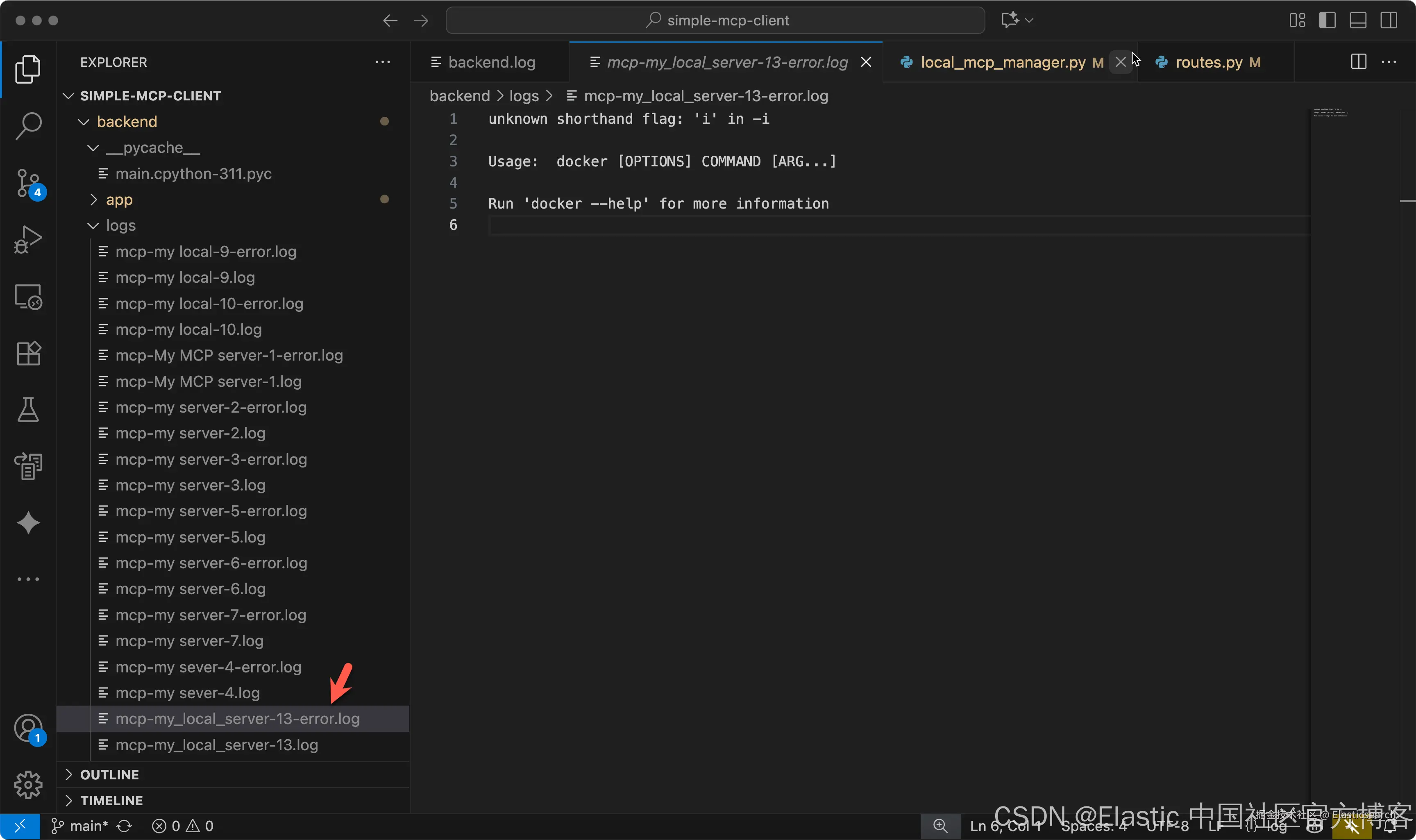Expand the OUTLINE section
Viewport: 1416px width, 840px height.
[109, 774]
